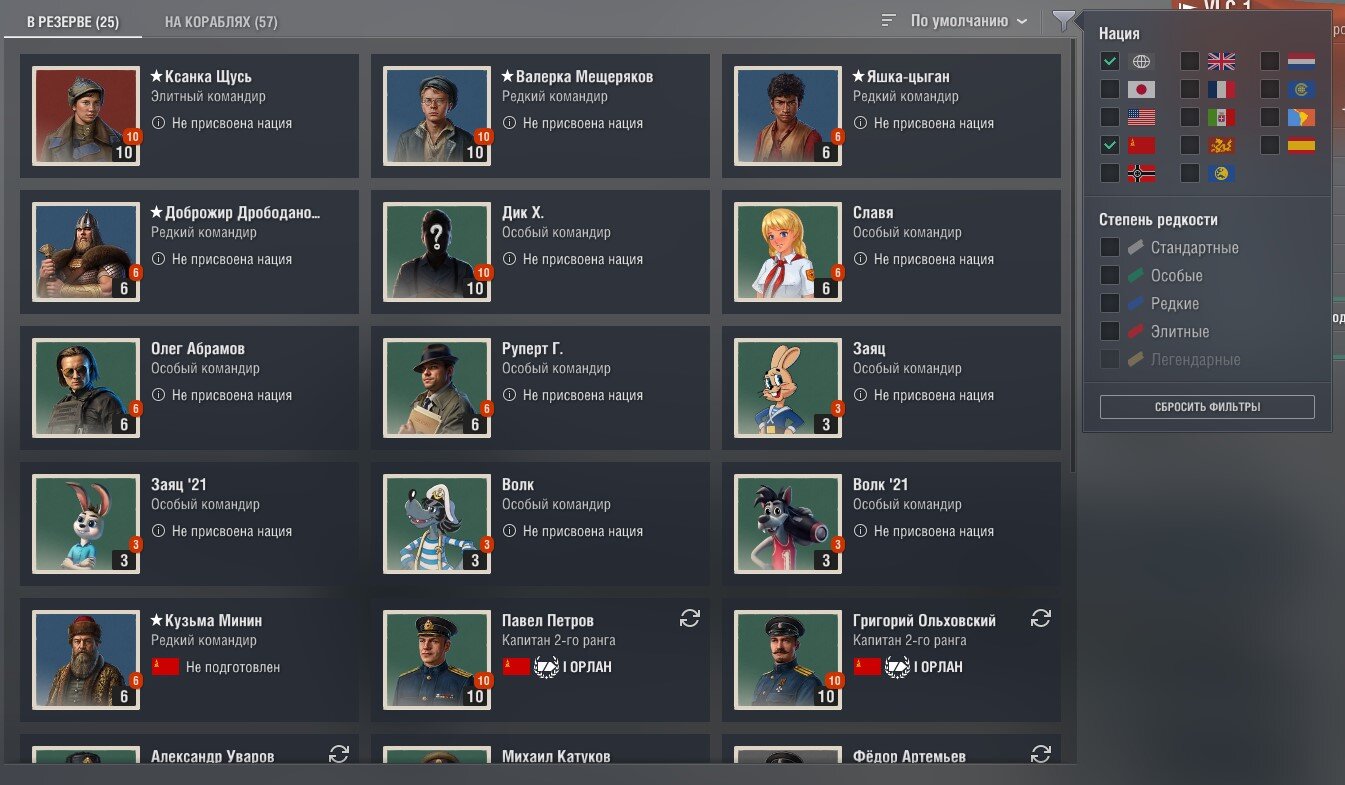The height and width of the screenshot is (785, 1345).
Task: Click the info icon on Волк '21 card
Action: (860, 531)
